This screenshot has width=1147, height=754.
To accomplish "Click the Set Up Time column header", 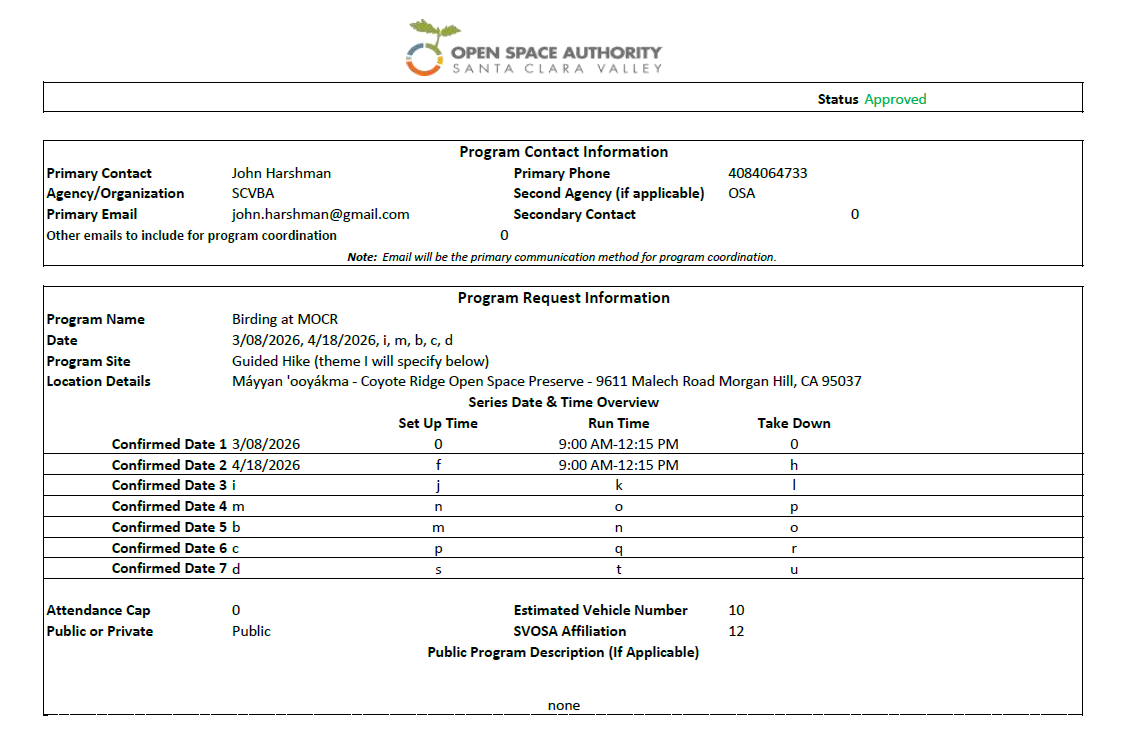I will tap(438, 423).
